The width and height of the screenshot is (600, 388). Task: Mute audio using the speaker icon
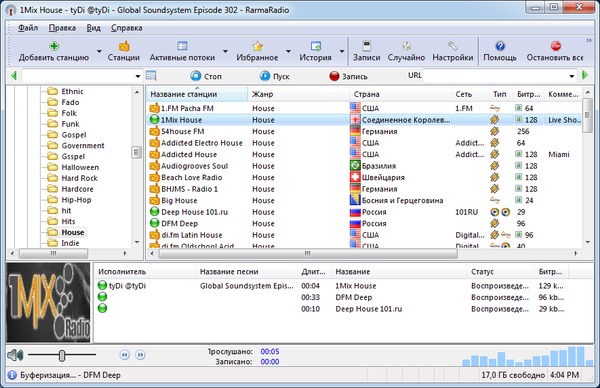pos(15,355)
